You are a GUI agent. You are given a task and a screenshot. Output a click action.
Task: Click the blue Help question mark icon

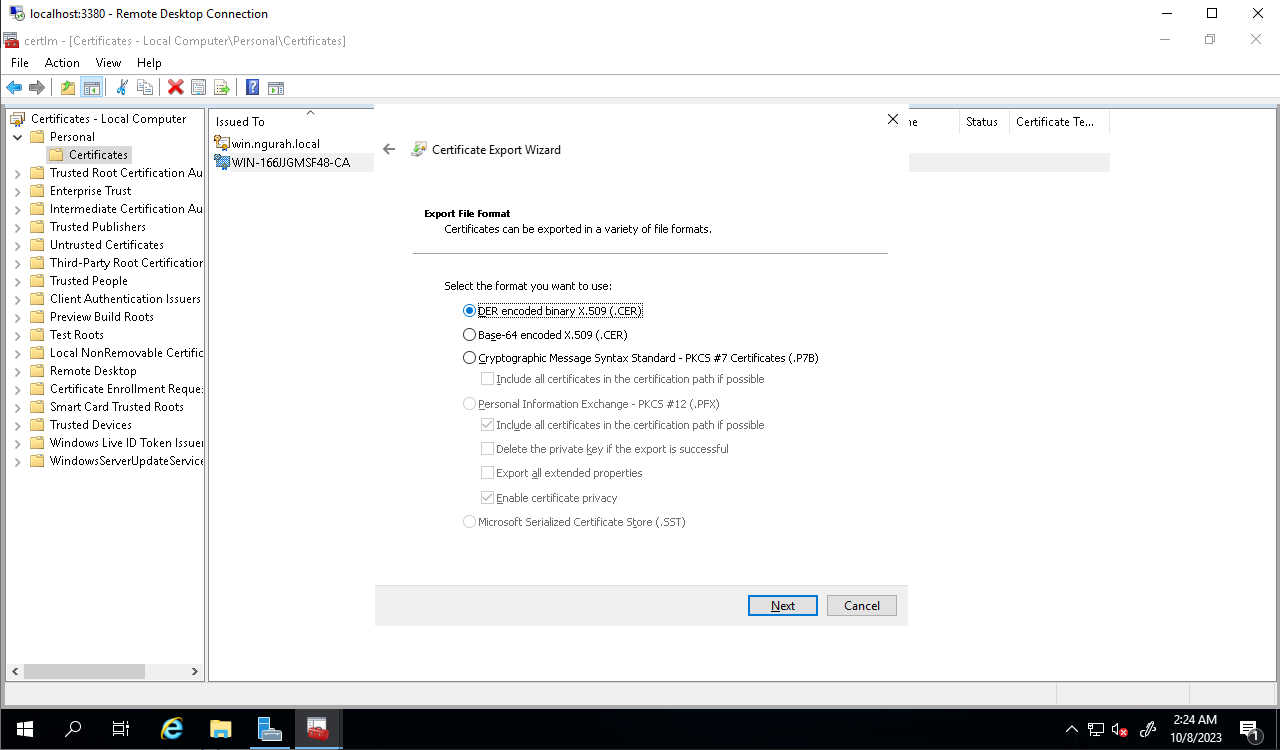[253, 87]
